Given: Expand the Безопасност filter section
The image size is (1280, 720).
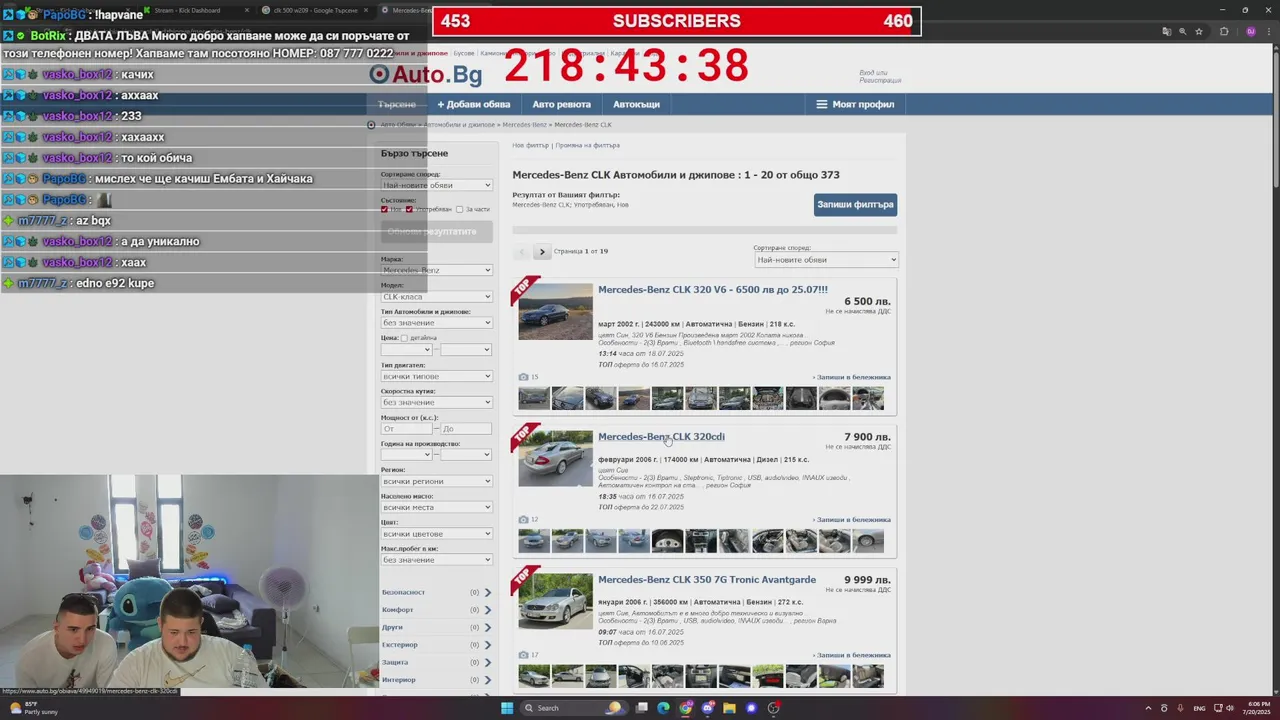Looking at the screenshot, I should pos(436,592).
